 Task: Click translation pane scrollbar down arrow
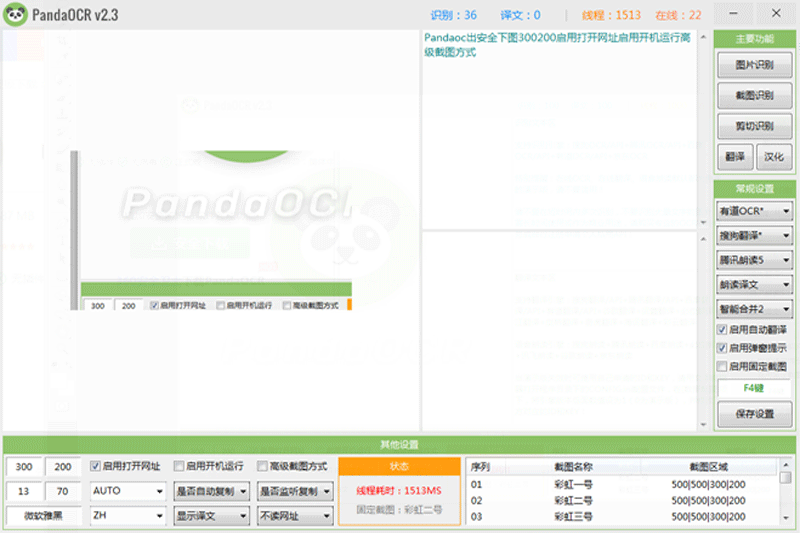click(704, 424)
